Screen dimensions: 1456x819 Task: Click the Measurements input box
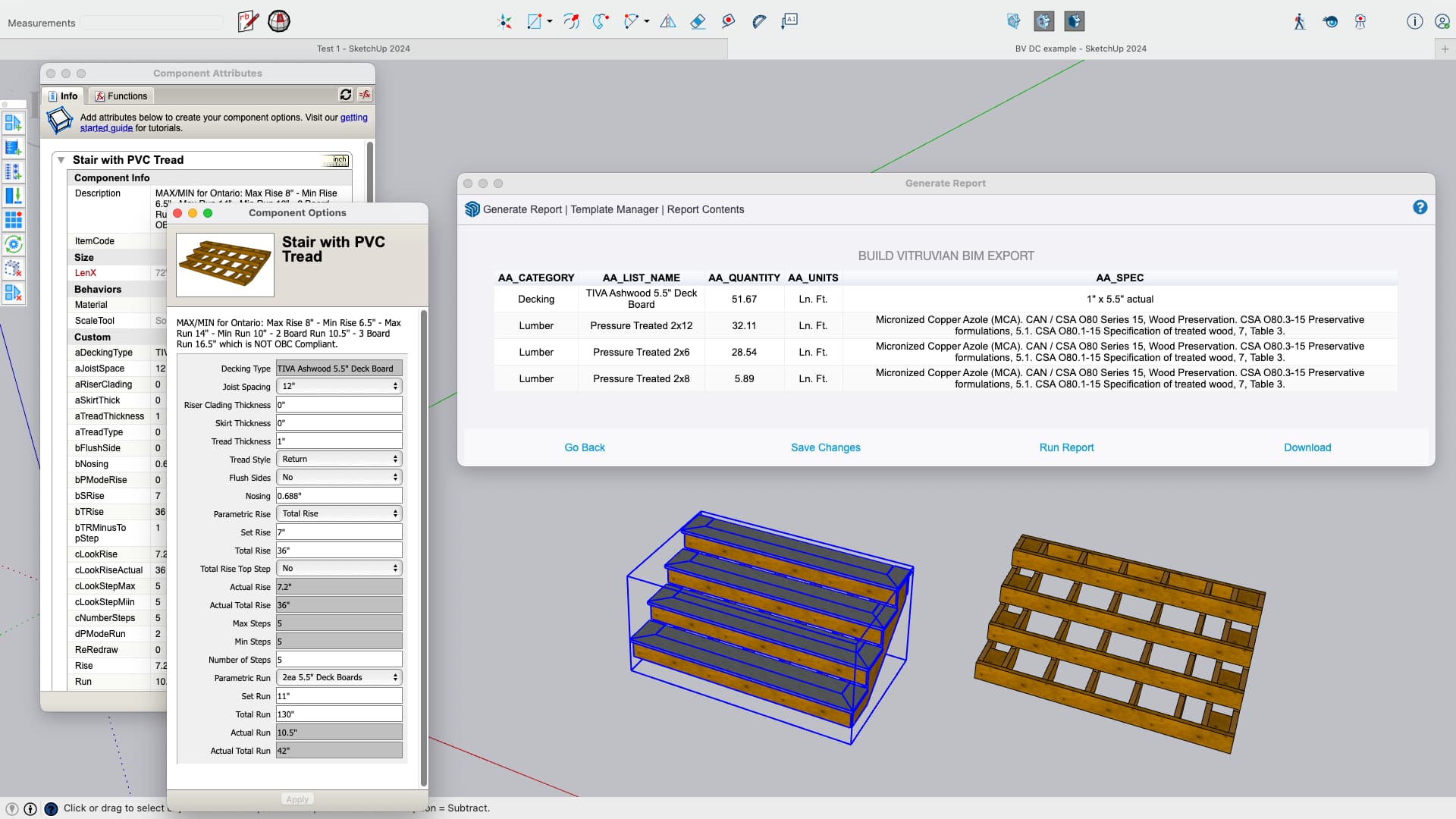(x=152, y=23)
